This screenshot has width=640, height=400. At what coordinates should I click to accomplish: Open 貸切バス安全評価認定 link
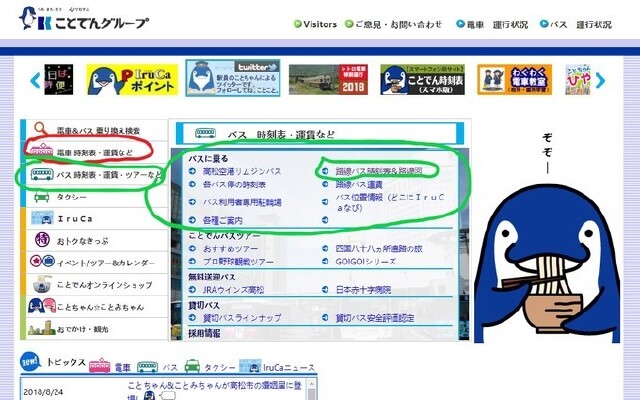pyautogui.click(x=375, y=318)
